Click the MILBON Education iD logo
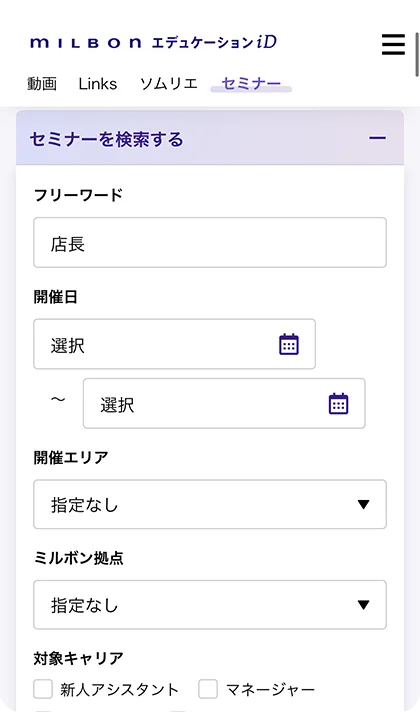 click(153, 43)
